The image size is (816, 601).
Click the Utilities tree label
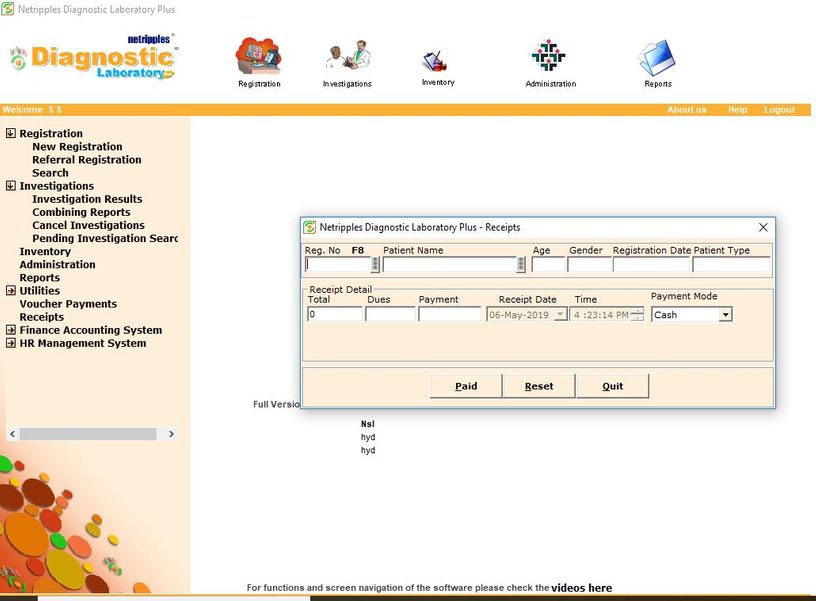[40, 291]
